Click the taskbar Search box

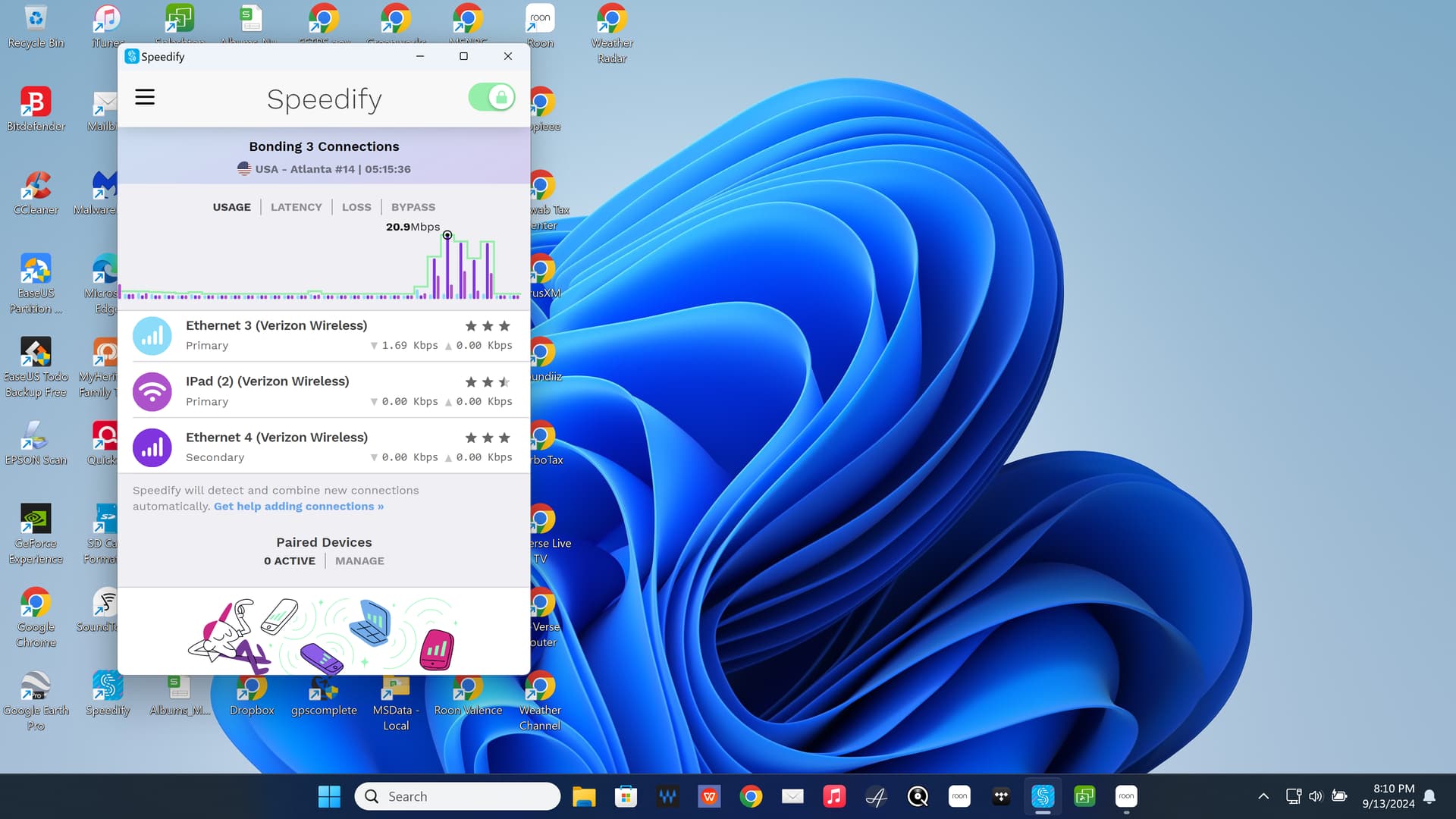pos(457,796)
